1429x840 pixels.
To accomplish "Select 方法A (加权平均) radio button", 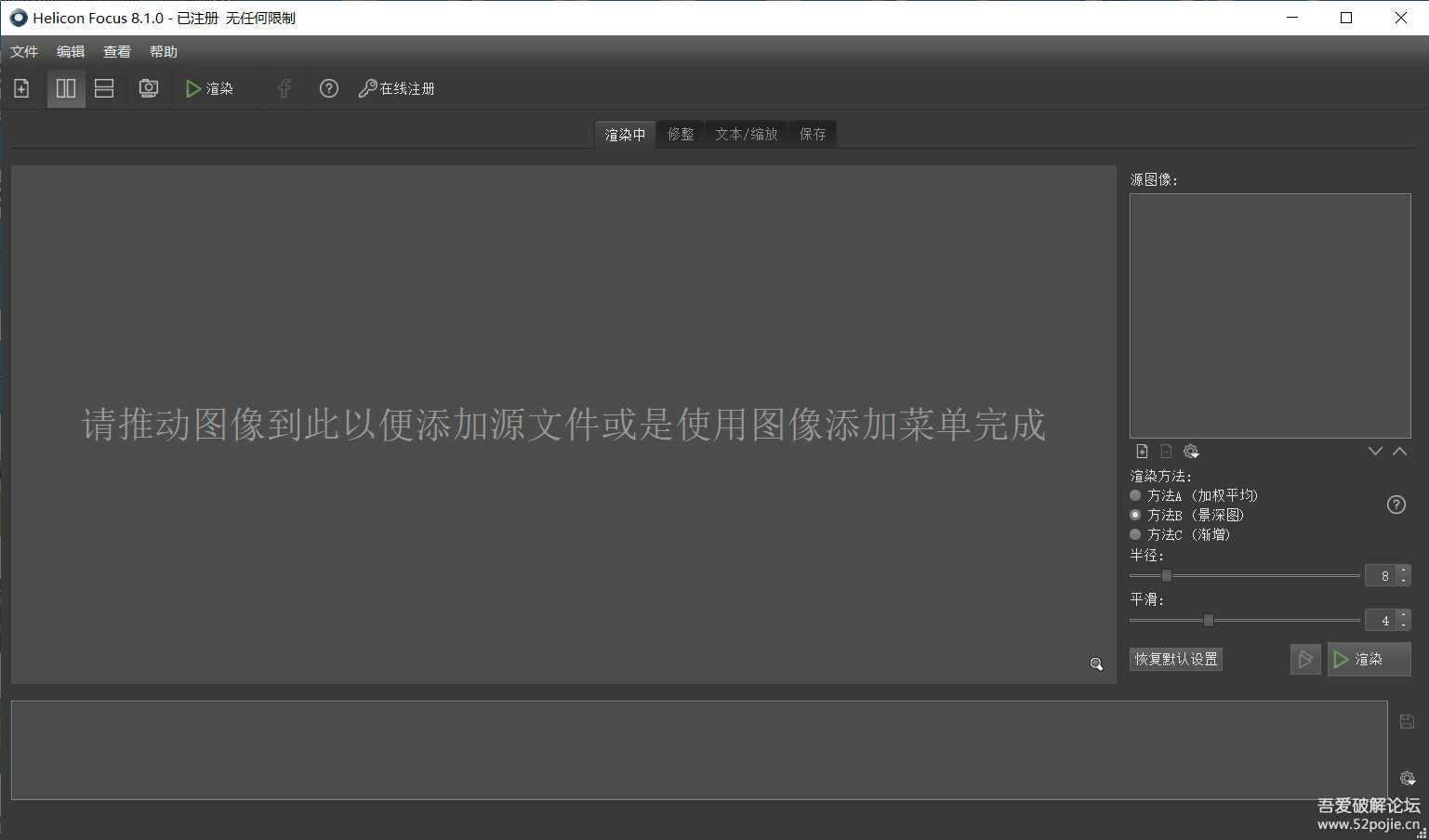I will click(x=1135, y=495).
